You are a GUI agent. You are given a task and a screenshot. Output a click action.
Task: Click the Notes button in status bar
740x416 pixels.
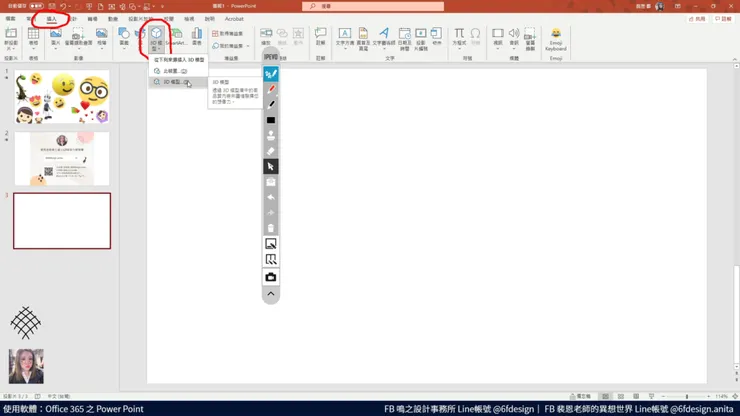click(581, 396)
